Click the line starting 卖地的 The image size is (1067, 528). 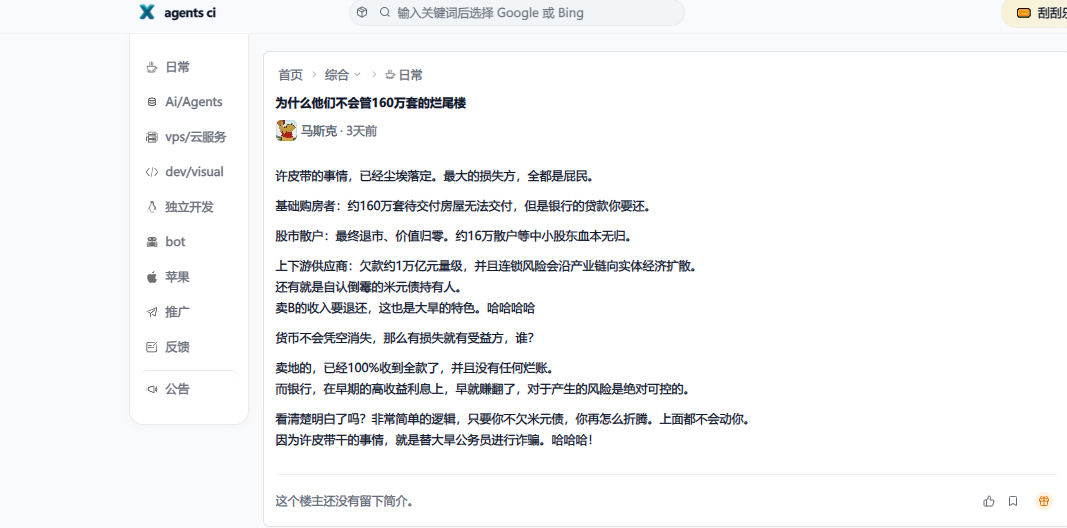click(x=414, y=369)
